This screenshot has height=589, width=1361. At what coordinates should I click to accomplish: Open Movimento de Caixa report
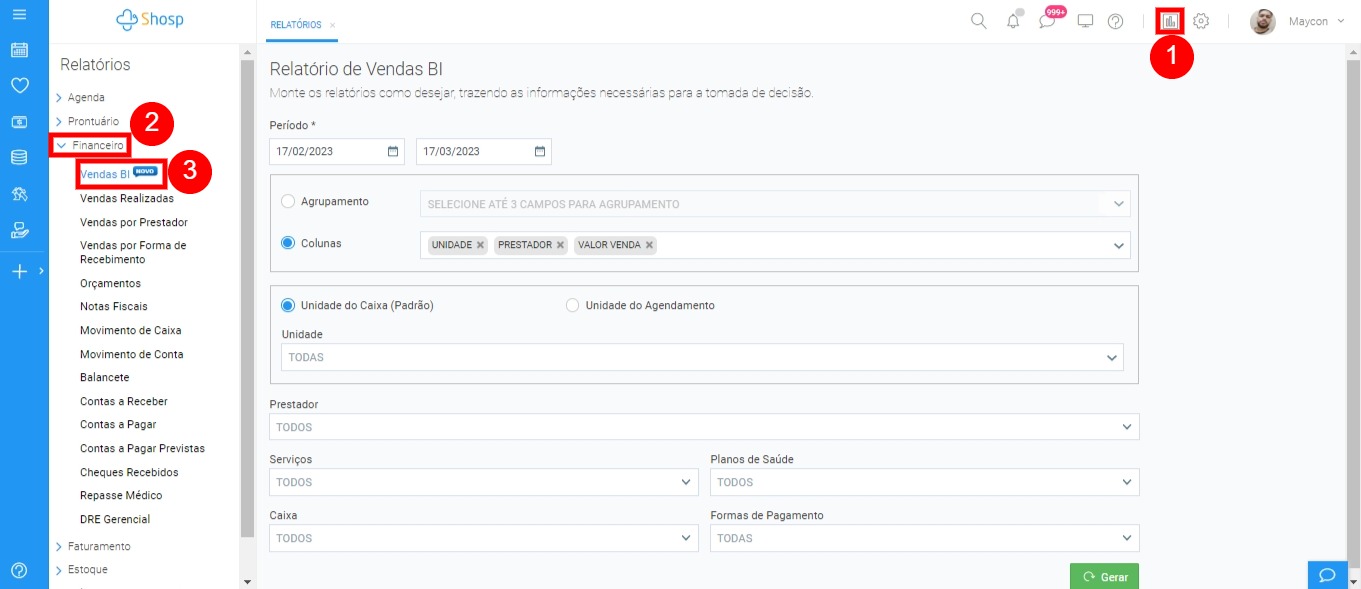[131, 330]
